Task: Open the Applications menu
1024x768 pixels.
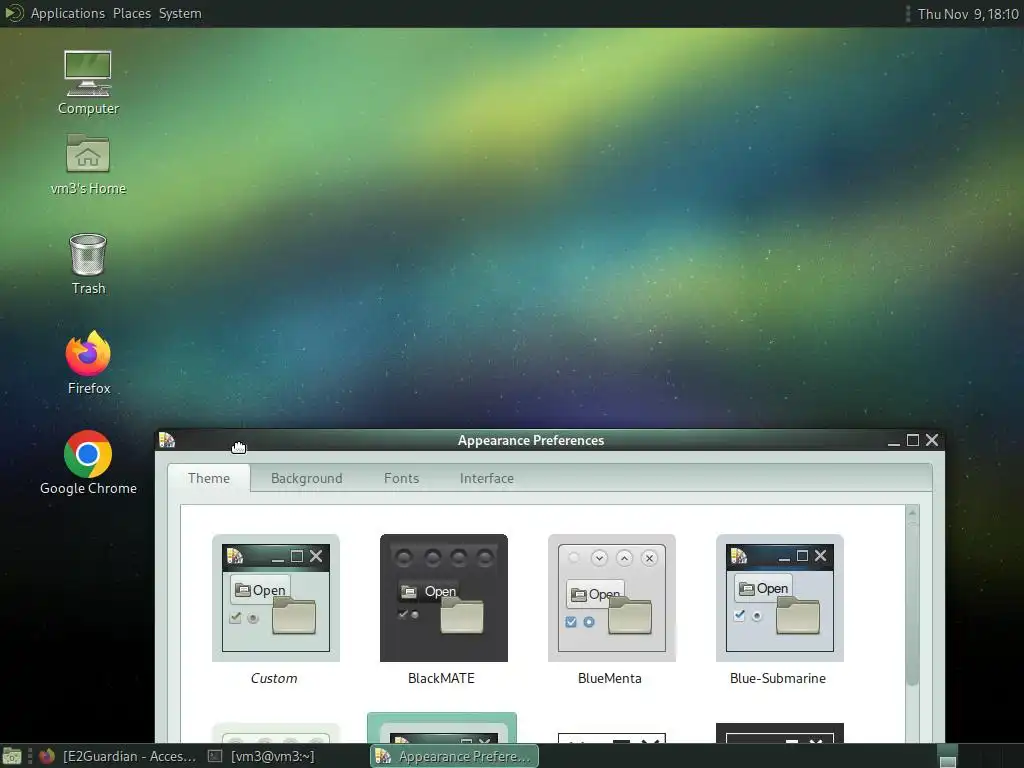Action: click(x=67, y=13)
